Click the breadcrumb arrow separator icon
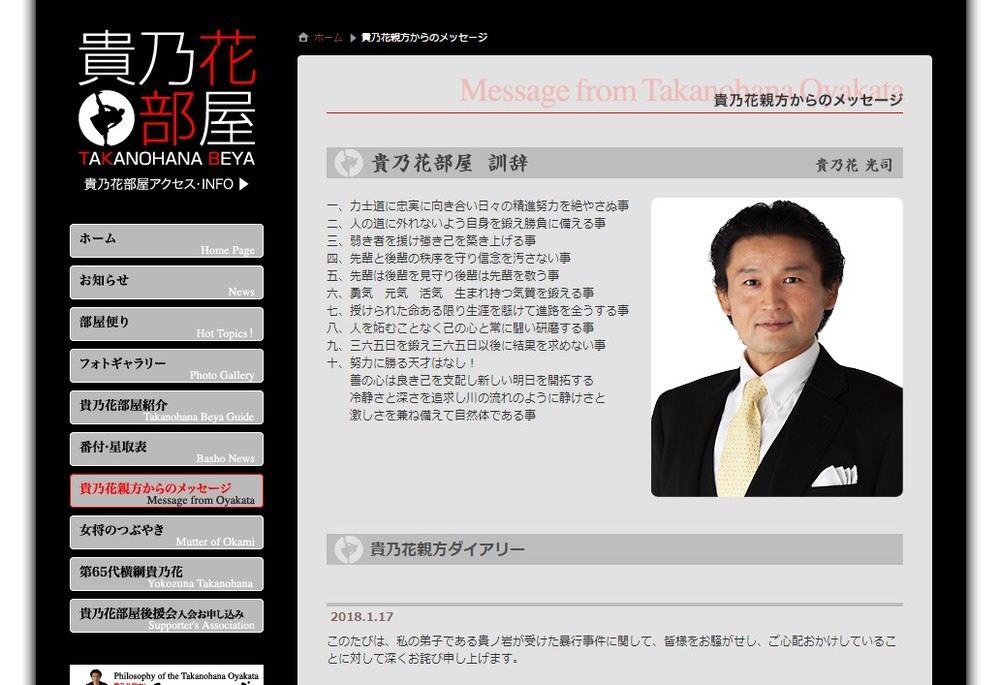 pyautogui.click(x=352, y=37)
